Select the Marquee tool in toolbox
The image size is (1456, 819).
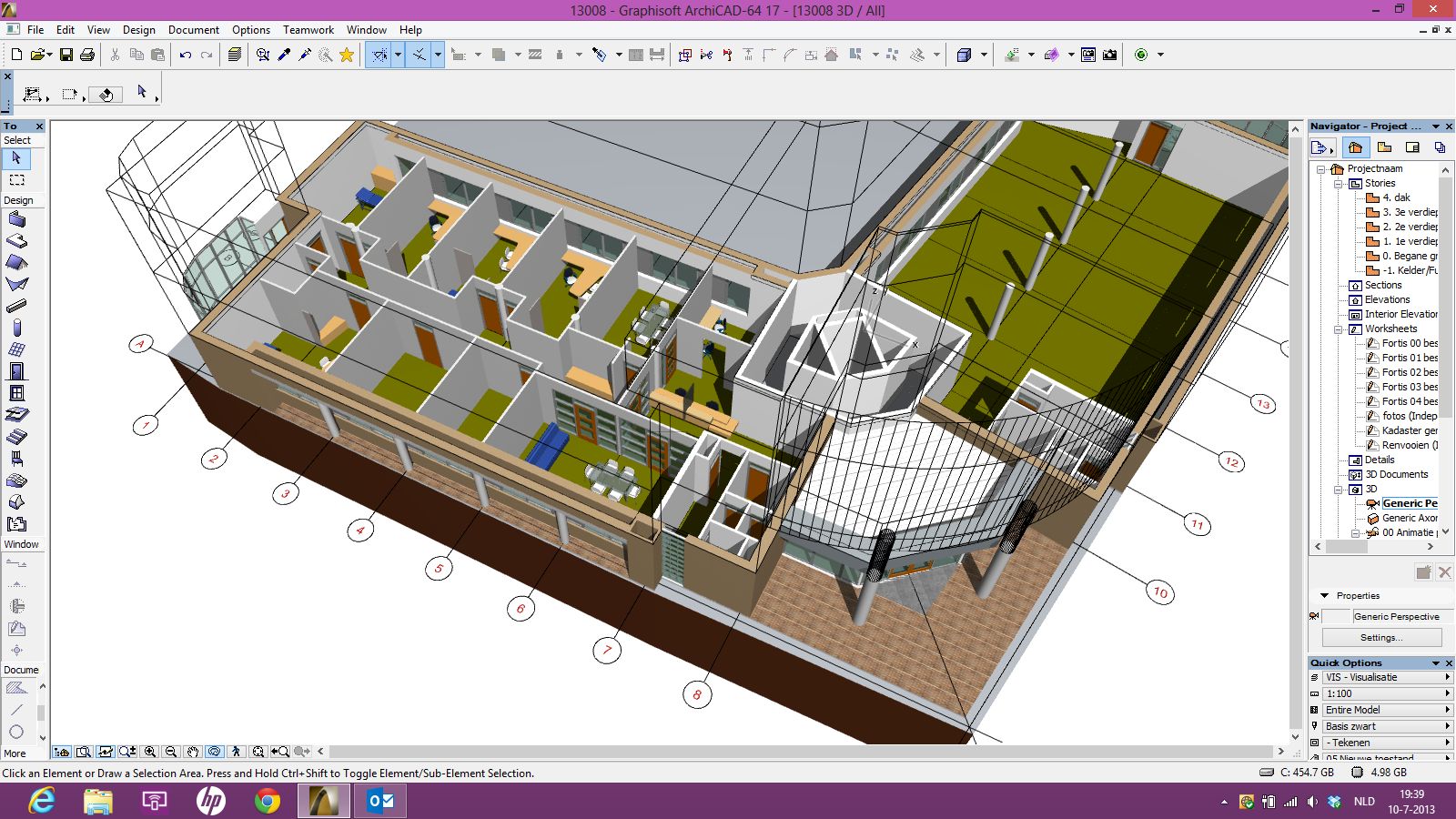tap(16, 180)
